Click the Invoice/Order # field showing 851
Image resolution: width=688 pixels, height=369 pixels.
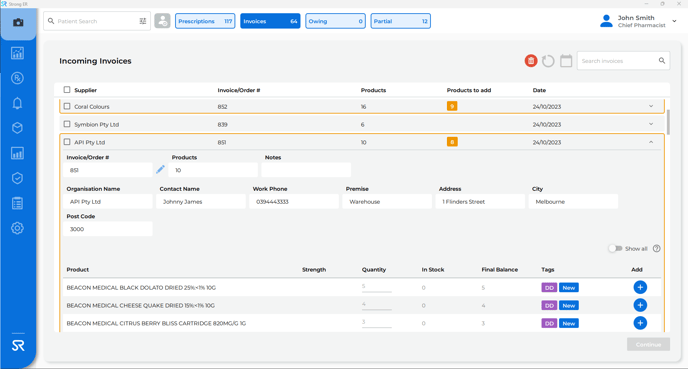[108, 170]
